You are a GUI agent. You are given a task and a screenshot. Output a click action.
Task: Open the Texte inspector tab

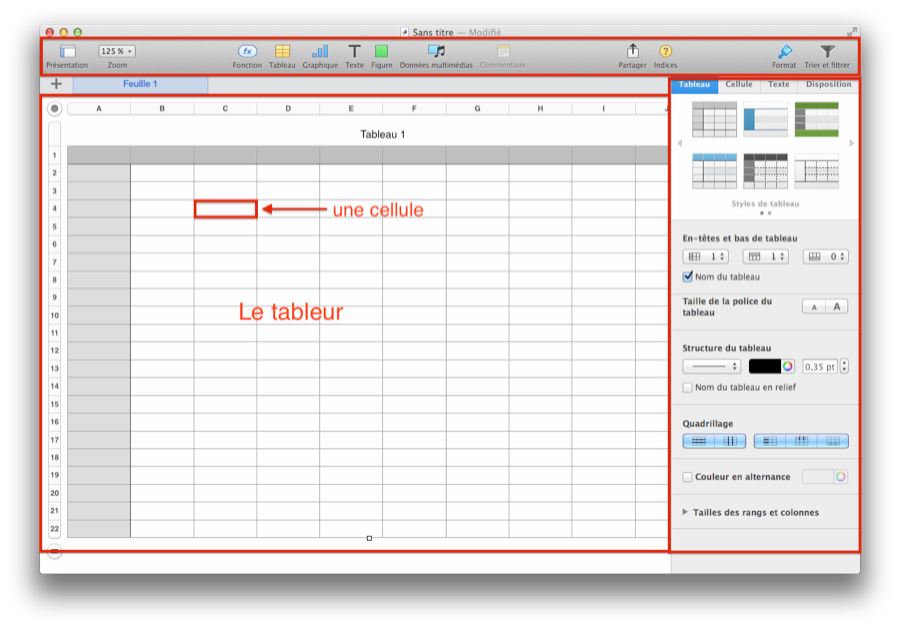(x=779, y=84)
